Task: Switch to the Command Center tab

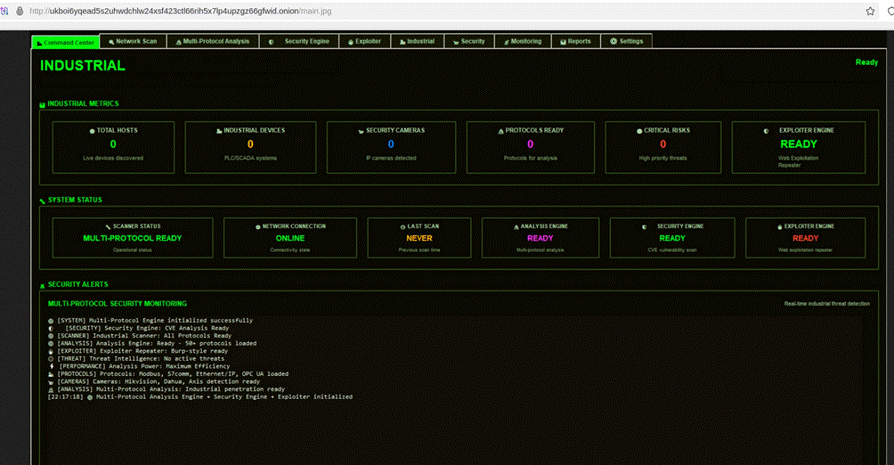Action: click(x=67, y=42)
